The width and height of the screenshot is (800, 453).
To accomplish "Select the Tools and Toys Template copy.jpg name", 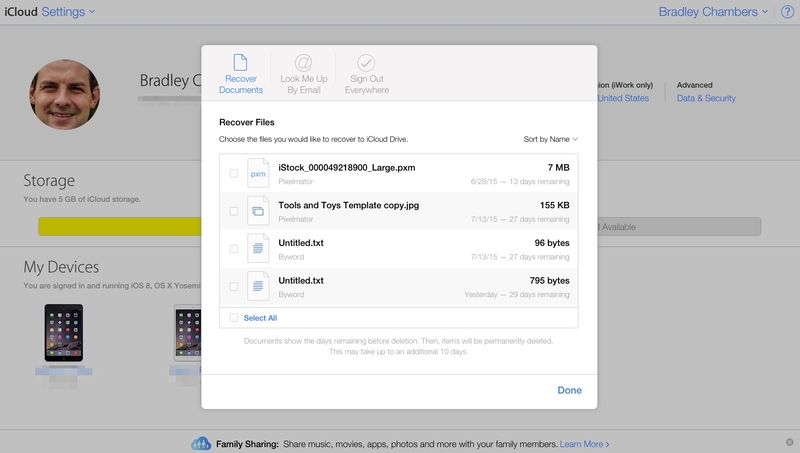I will pyautogui.click(x=348, y=205).
